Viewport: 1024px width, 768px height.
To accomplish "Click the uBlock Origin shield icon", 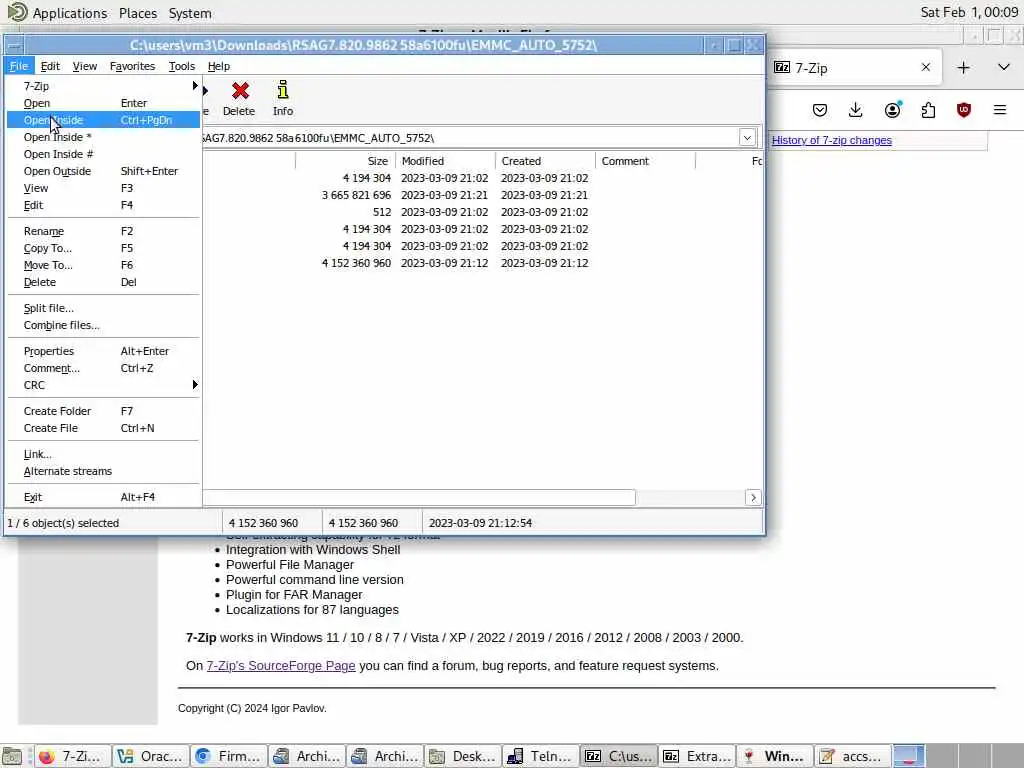I will 963,110.
